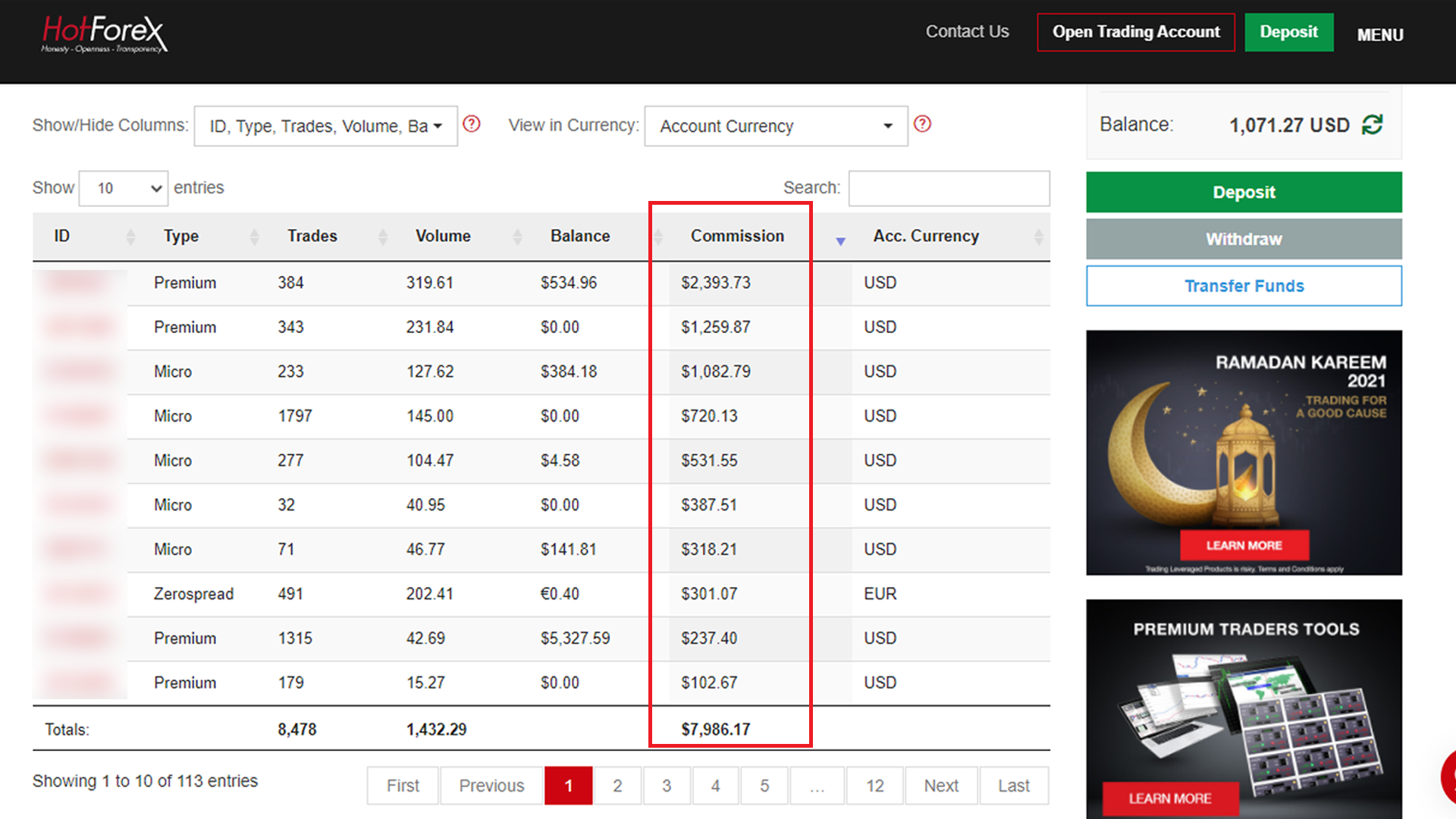Sort by Acc. Currency column arrows
This screenshot has height=819, width=1456.
1038,237
